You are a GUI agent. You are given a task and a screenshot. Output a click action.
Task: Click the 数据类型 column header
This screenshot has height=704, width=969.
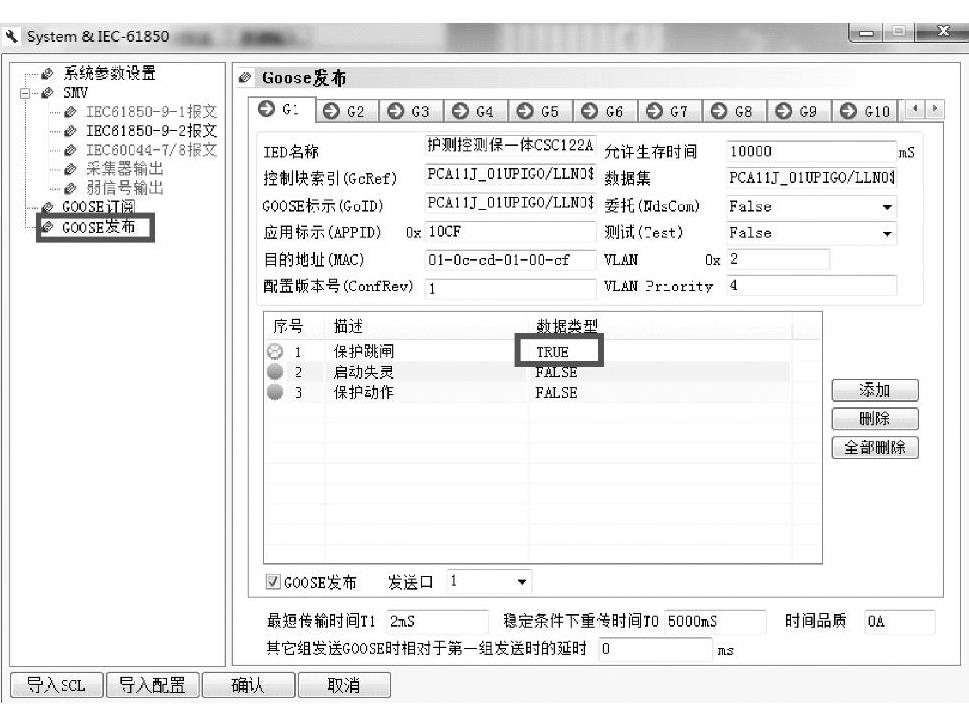pyautogui.click(x=567, y=326)
